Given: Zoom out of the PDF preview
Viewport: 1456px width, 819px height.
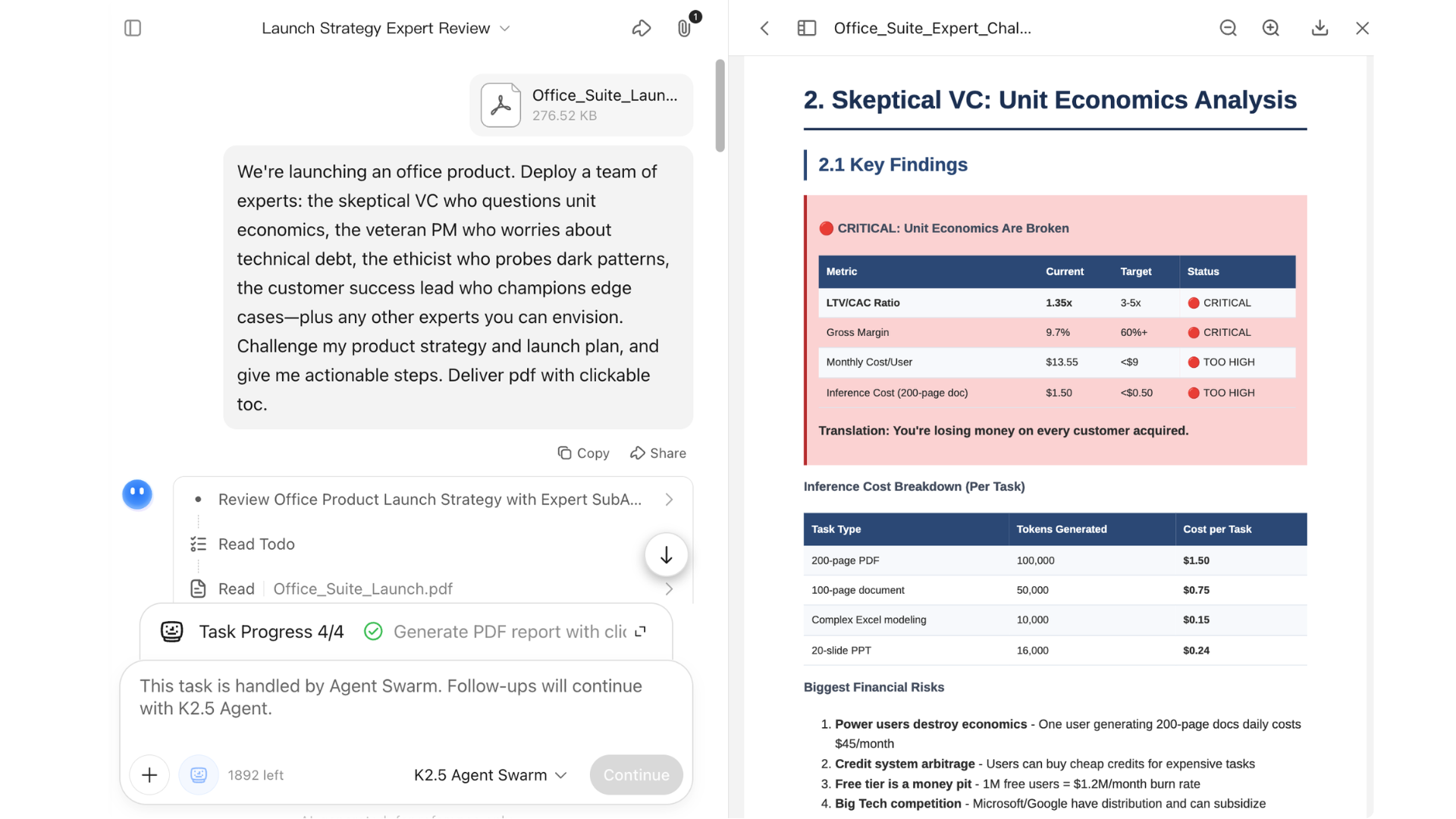Looking at the screenshot, I should 1228,28.
